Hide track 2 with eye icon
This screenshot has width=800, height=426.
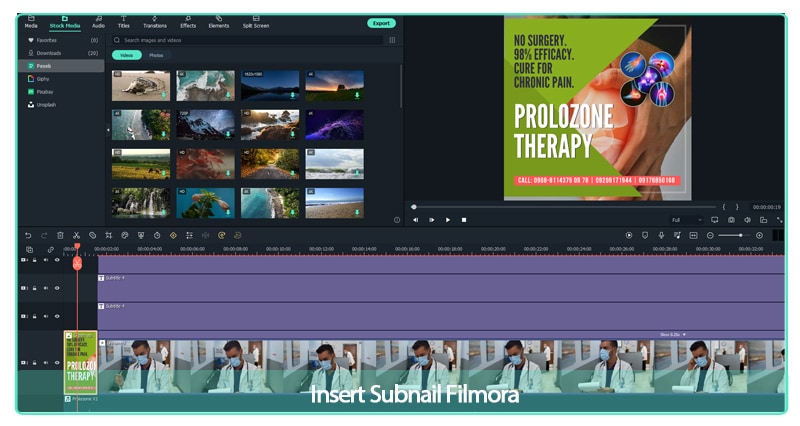coord(57,316)
